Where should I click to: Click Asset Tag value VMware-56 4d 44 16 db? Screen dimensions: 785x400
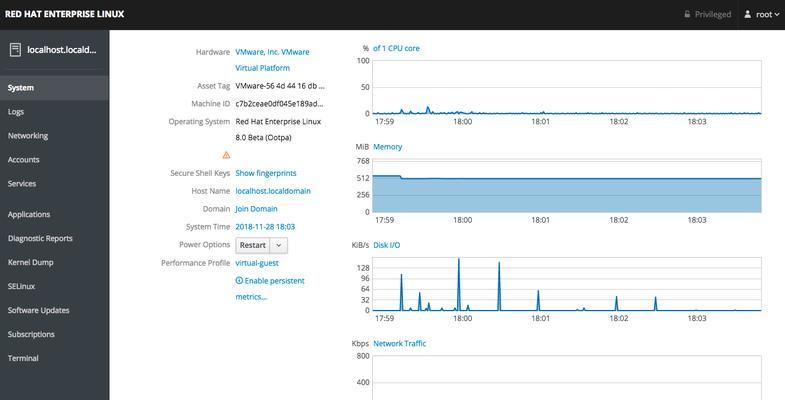click(x=280, y=86)
